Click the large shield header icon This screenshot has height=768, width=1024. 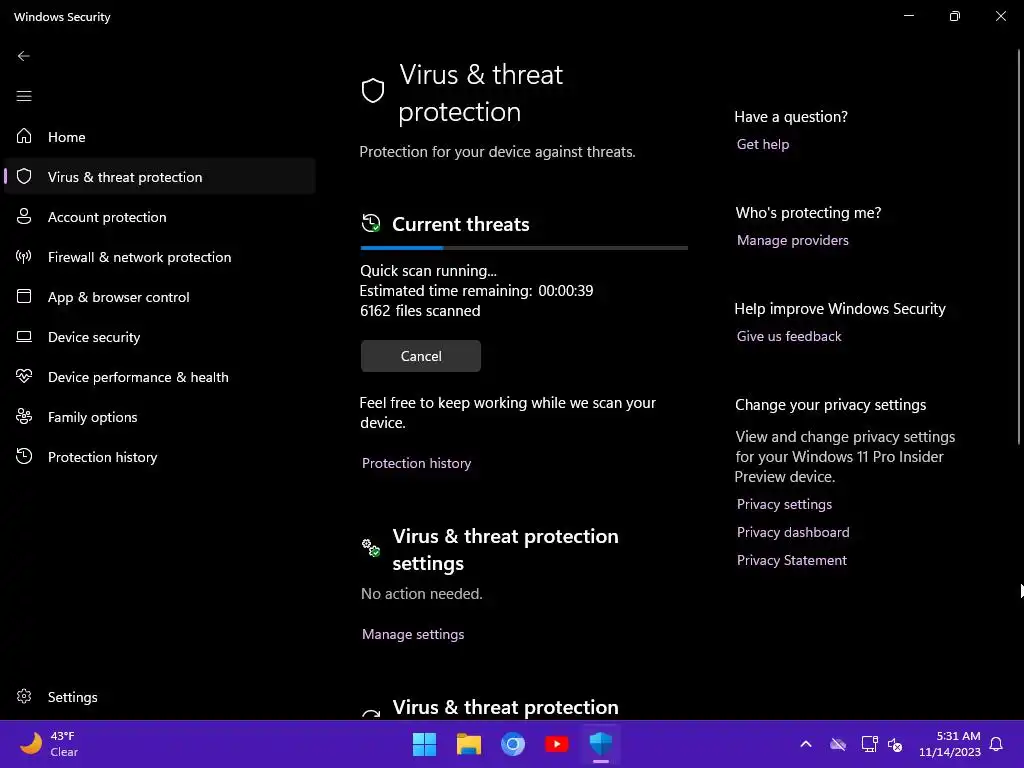pos(373,91)
